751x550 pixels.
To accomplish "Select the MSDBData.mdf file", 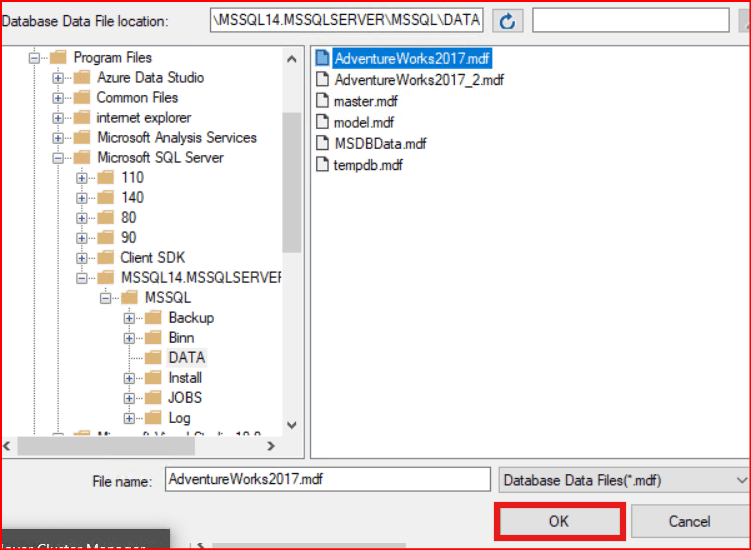I will point(380,143).
